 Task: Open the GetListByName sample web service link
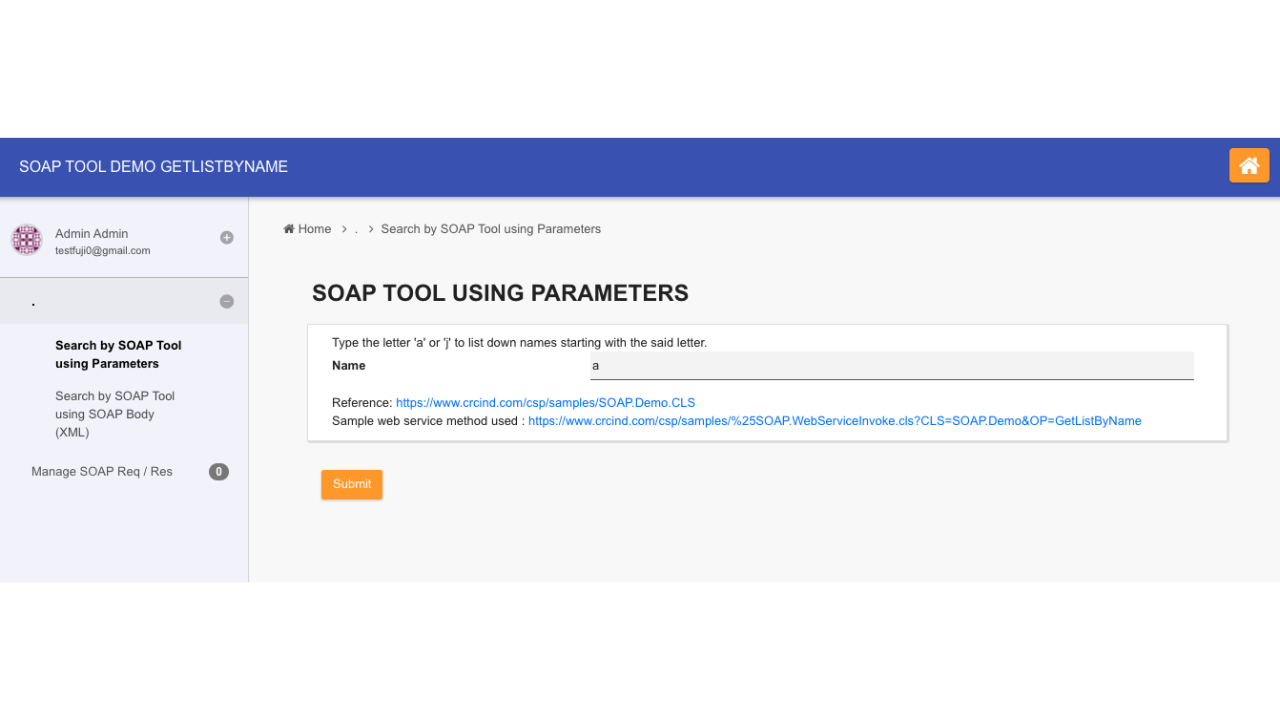[x=834, y=421]
